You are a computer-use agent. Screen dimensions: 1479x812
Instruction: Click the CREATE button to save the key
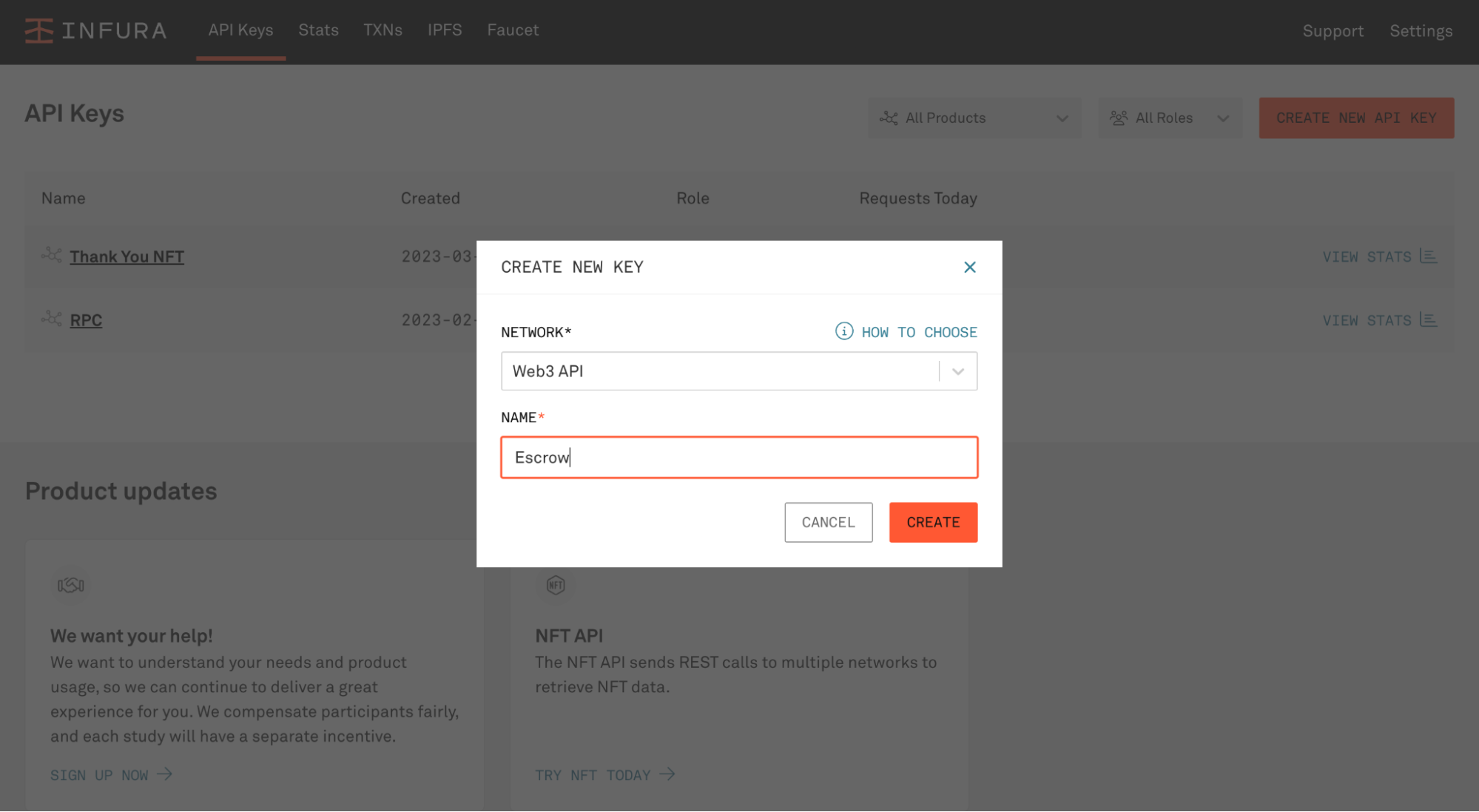[x=932, y=522]
